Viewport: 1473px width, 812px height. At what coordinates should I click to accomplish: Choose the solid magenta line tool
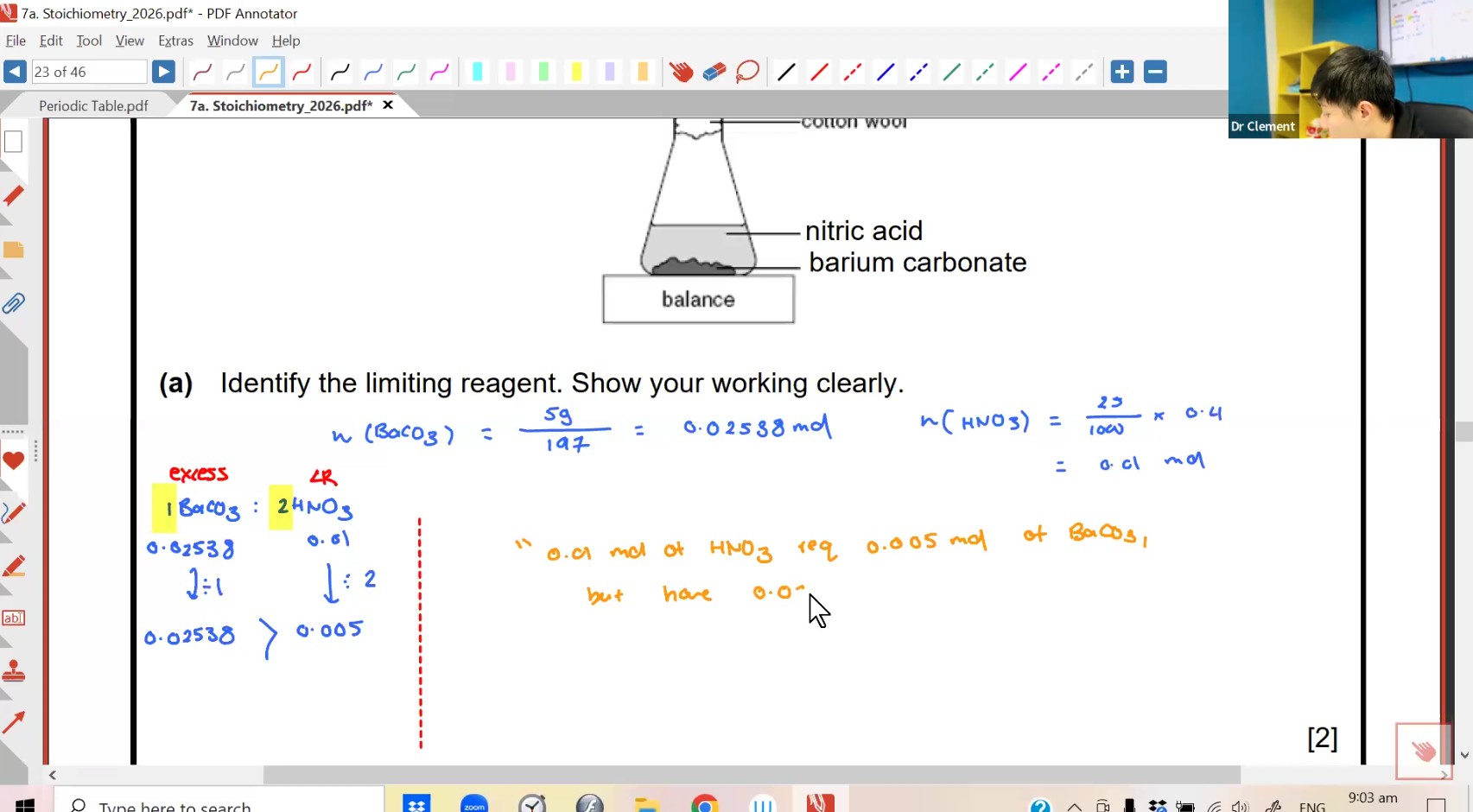[1019, 72]
